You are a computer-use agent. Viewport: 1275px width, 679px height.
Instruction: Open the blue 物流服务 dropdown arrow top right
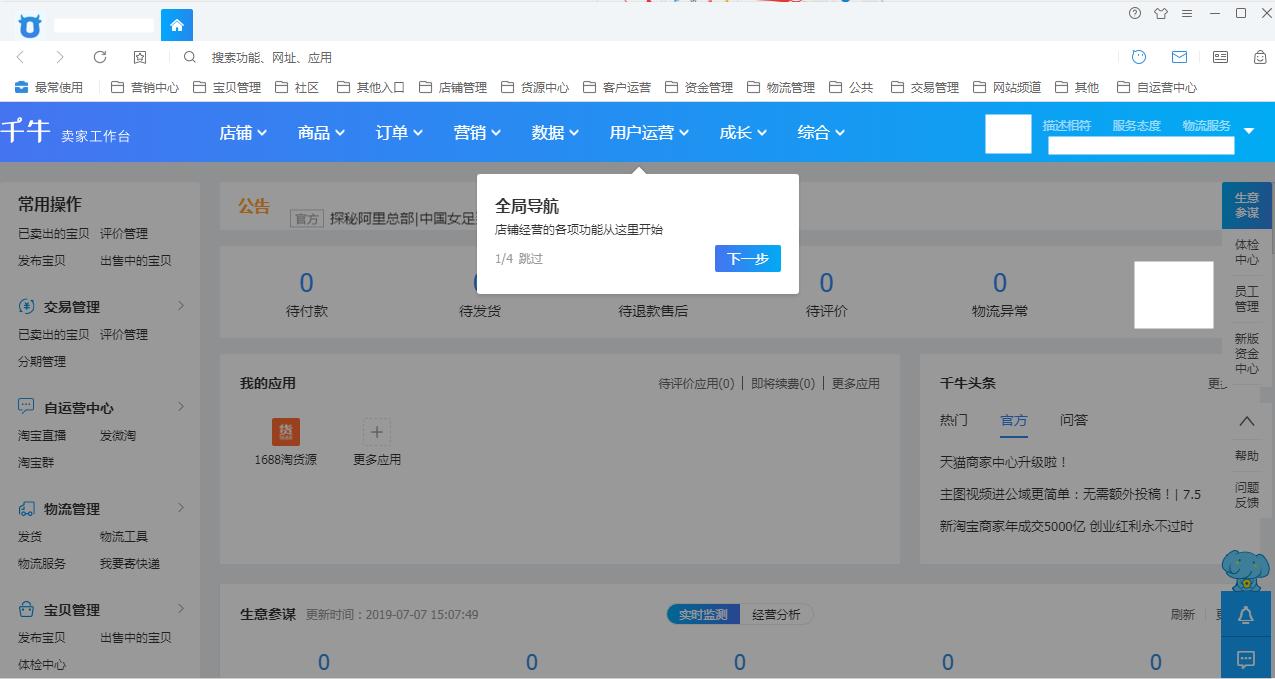(x=1247, y=130)
